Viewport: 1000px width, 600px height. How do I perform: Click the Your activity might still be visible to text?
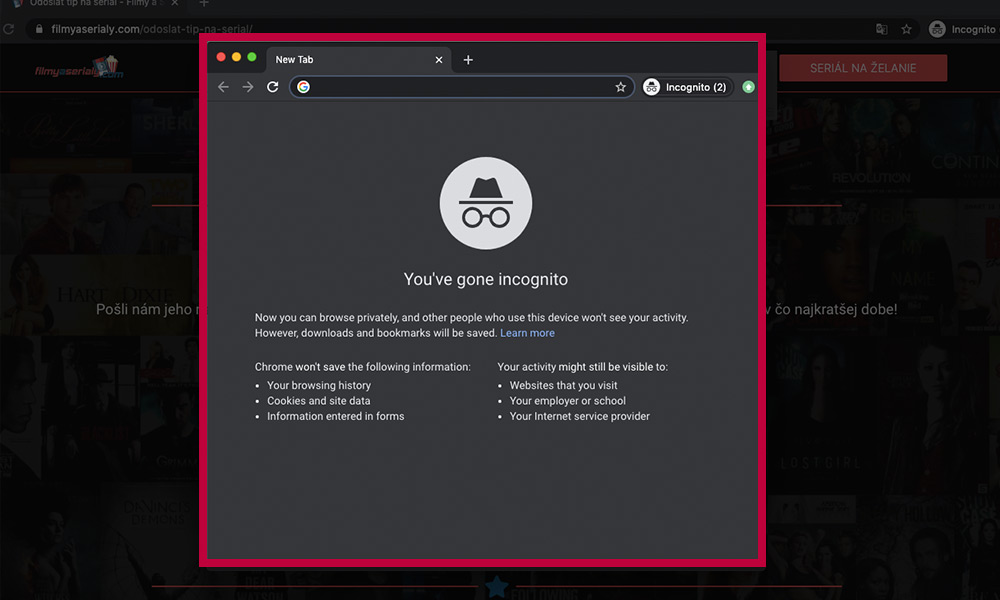click(583, 367)
